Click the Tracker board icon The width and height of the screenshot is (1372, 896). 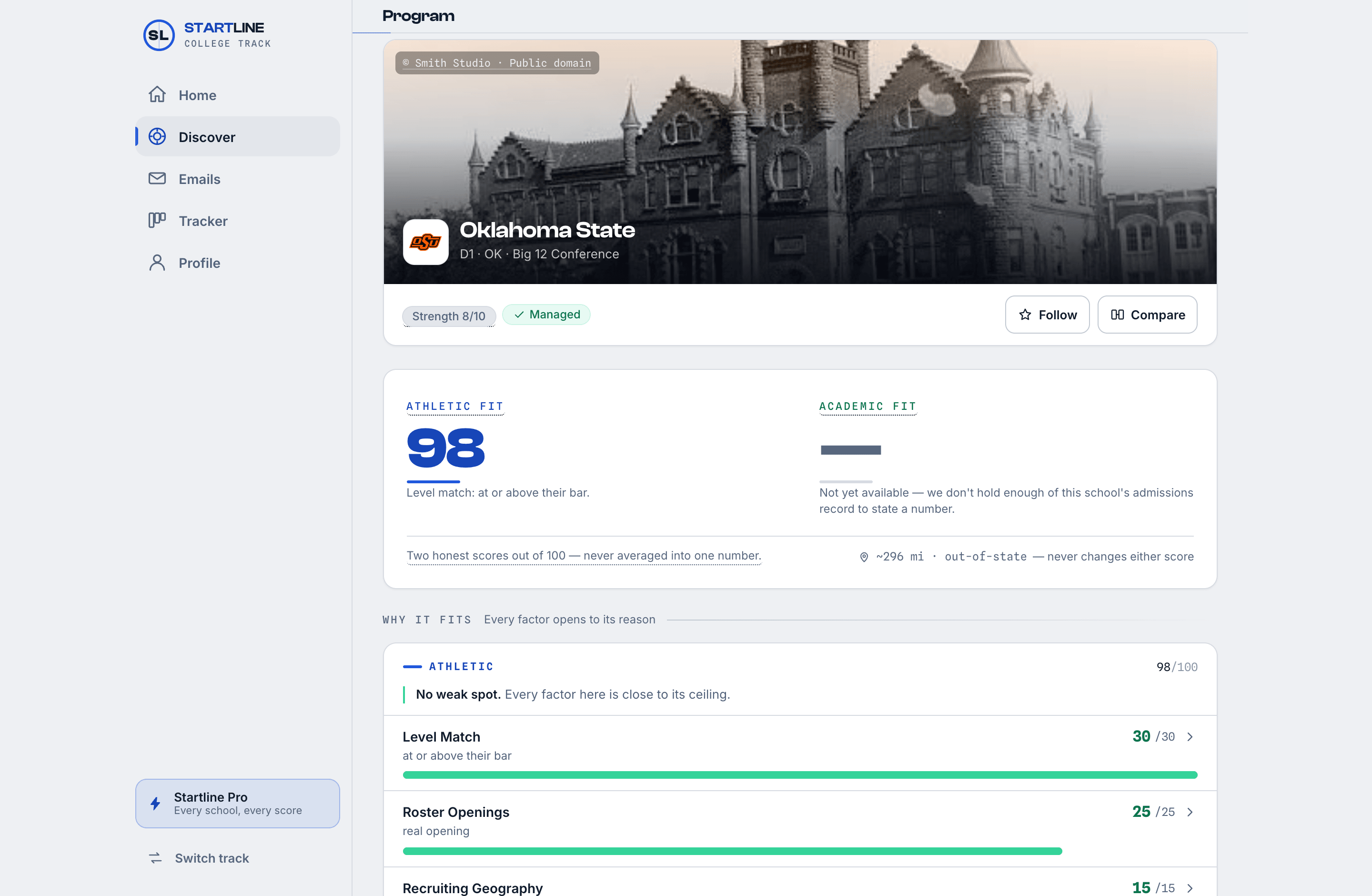pos(157,220)
